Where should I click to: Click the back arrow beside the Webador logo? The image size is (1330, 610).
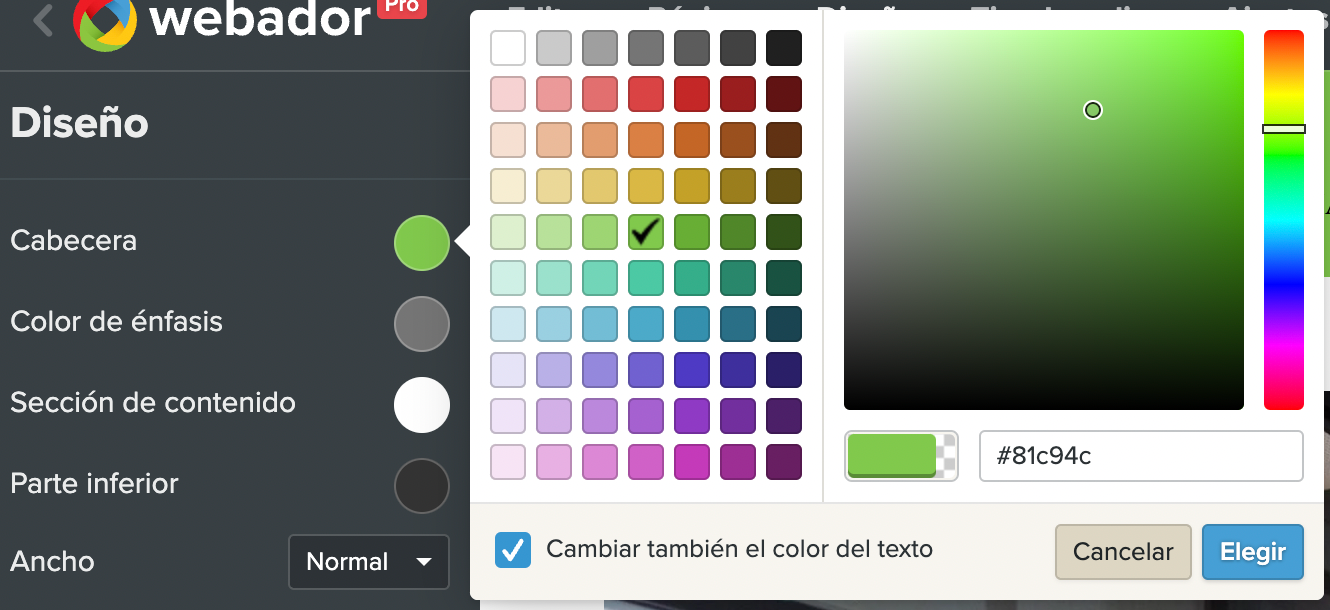pyautogui.click(x=42, y=20)
